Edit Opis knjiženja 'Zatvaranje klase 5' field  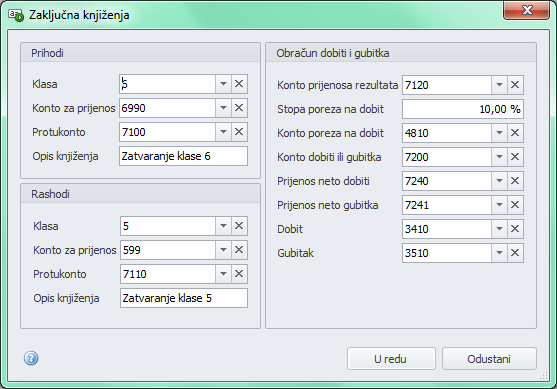pyautogui.click(x=184, y=298)
